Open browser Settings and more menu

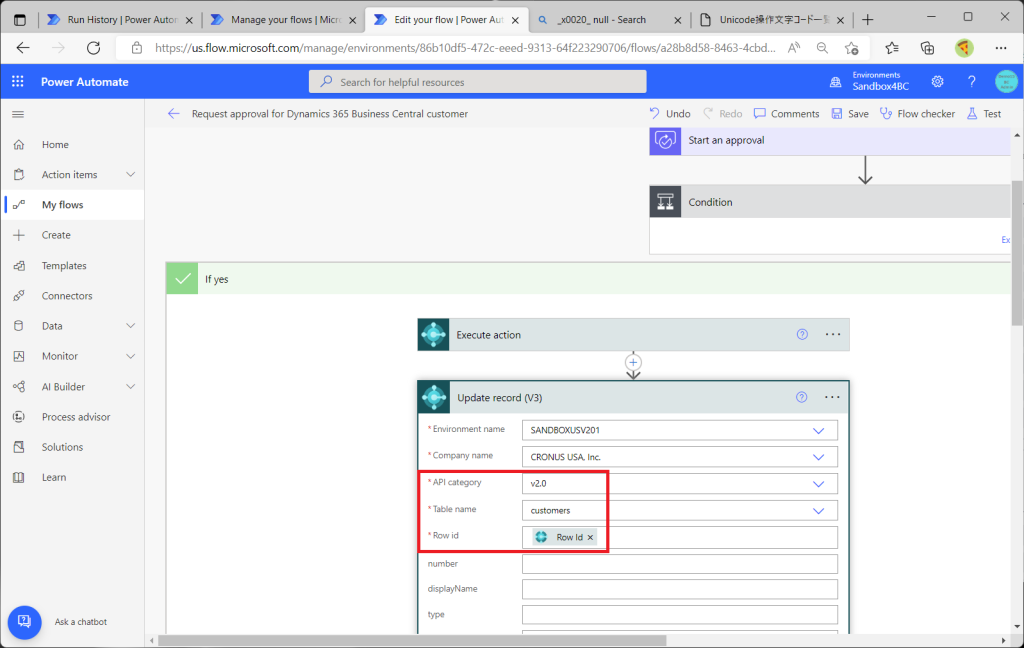(x=1000, y=48)
